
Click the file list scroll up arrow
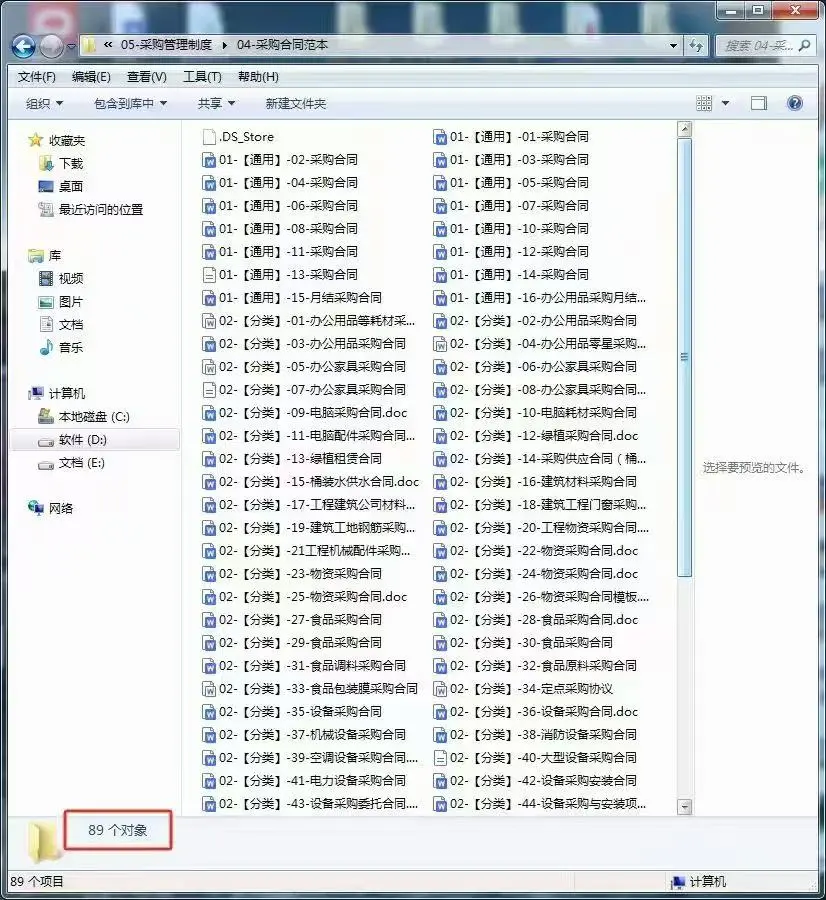coord(684,129)
